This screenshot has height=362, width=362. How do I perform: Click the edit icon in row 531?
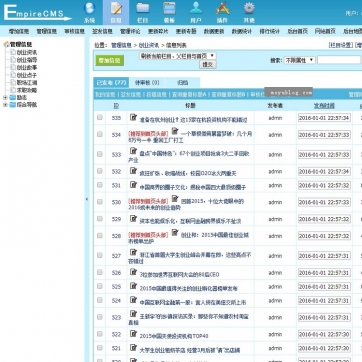point(133,185)
